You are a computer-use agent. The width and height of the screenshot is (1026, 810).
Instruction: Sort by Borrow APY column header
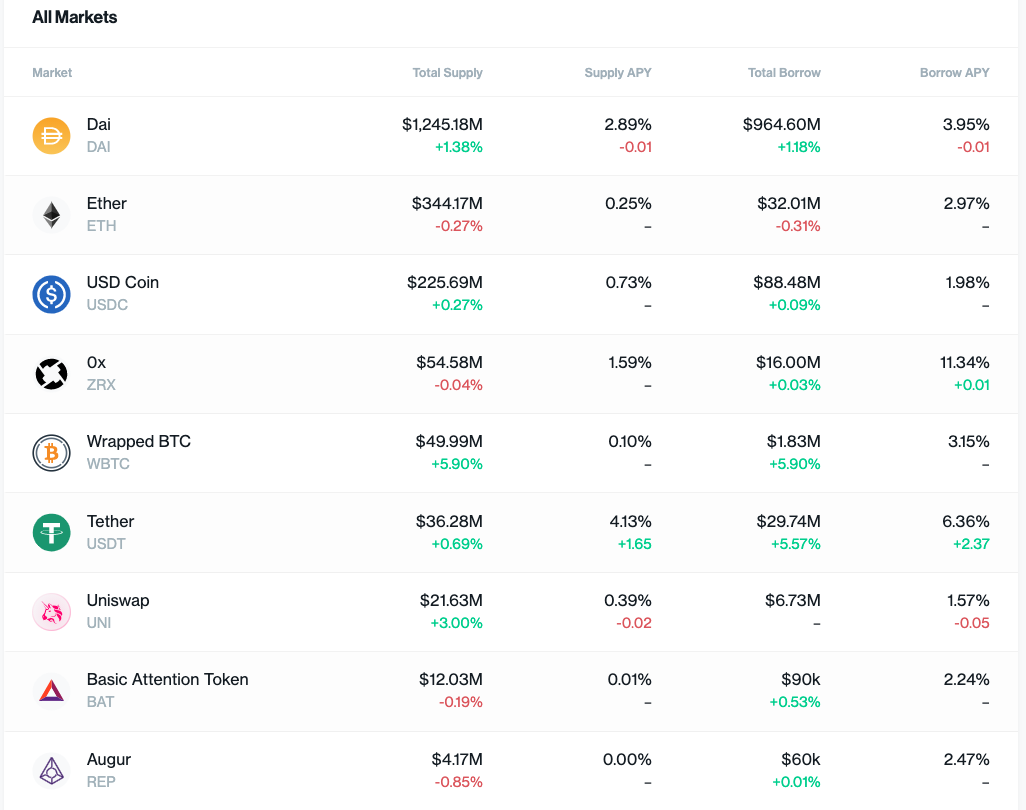[x=955, y=73]
